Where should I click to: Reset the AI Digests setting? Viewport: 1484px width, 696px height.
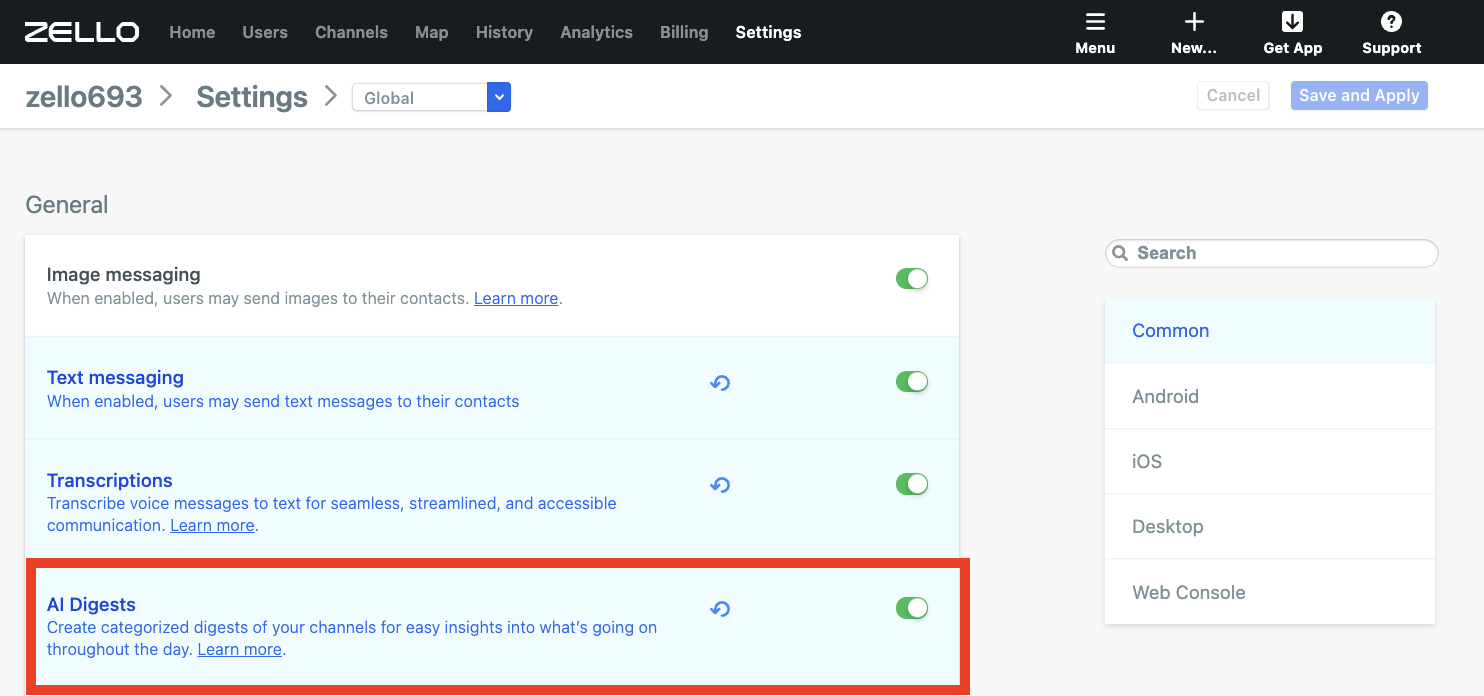pyautogui.click(x=720, y=609)
